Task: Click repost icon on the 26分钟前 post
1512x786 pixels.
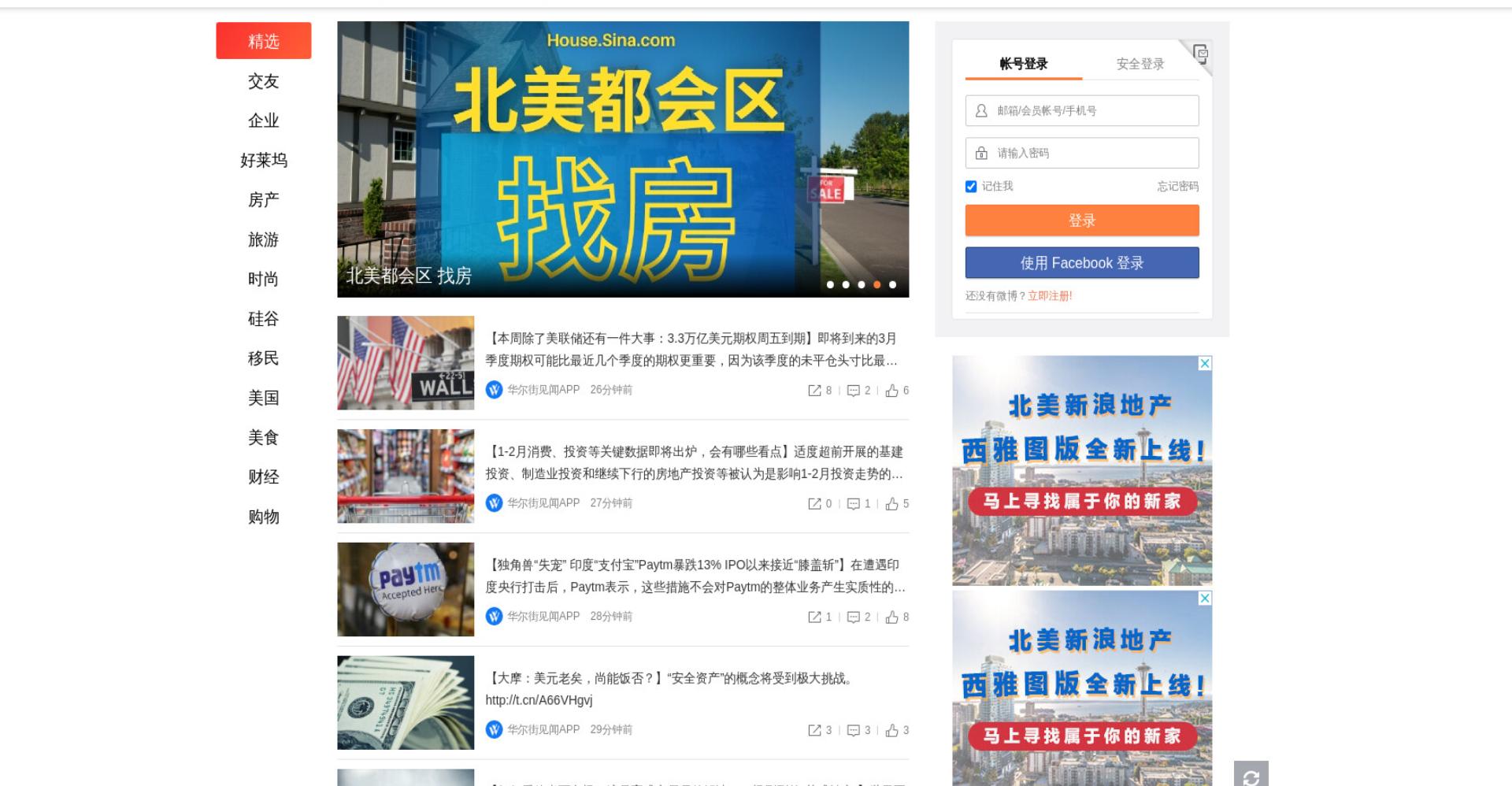Action: pyautogui.click(x=814, y=391)
